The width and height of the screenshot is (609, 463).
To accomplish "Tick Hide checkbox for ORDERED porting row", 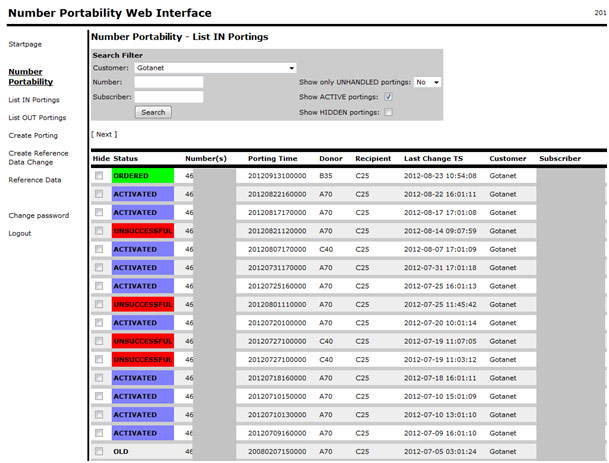I will 99,176.
